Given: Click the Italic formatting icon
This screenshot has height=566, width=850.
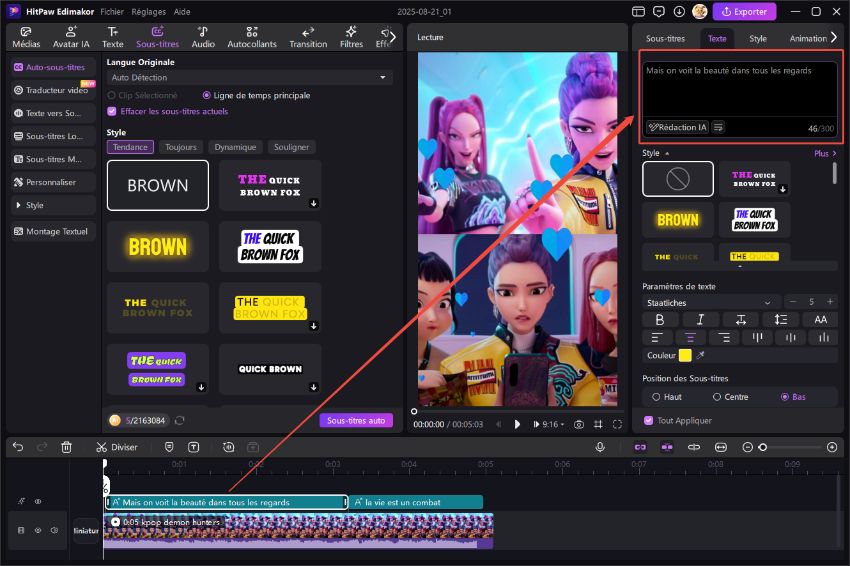Looking at the screenshot, I should (x=700, y=319).
